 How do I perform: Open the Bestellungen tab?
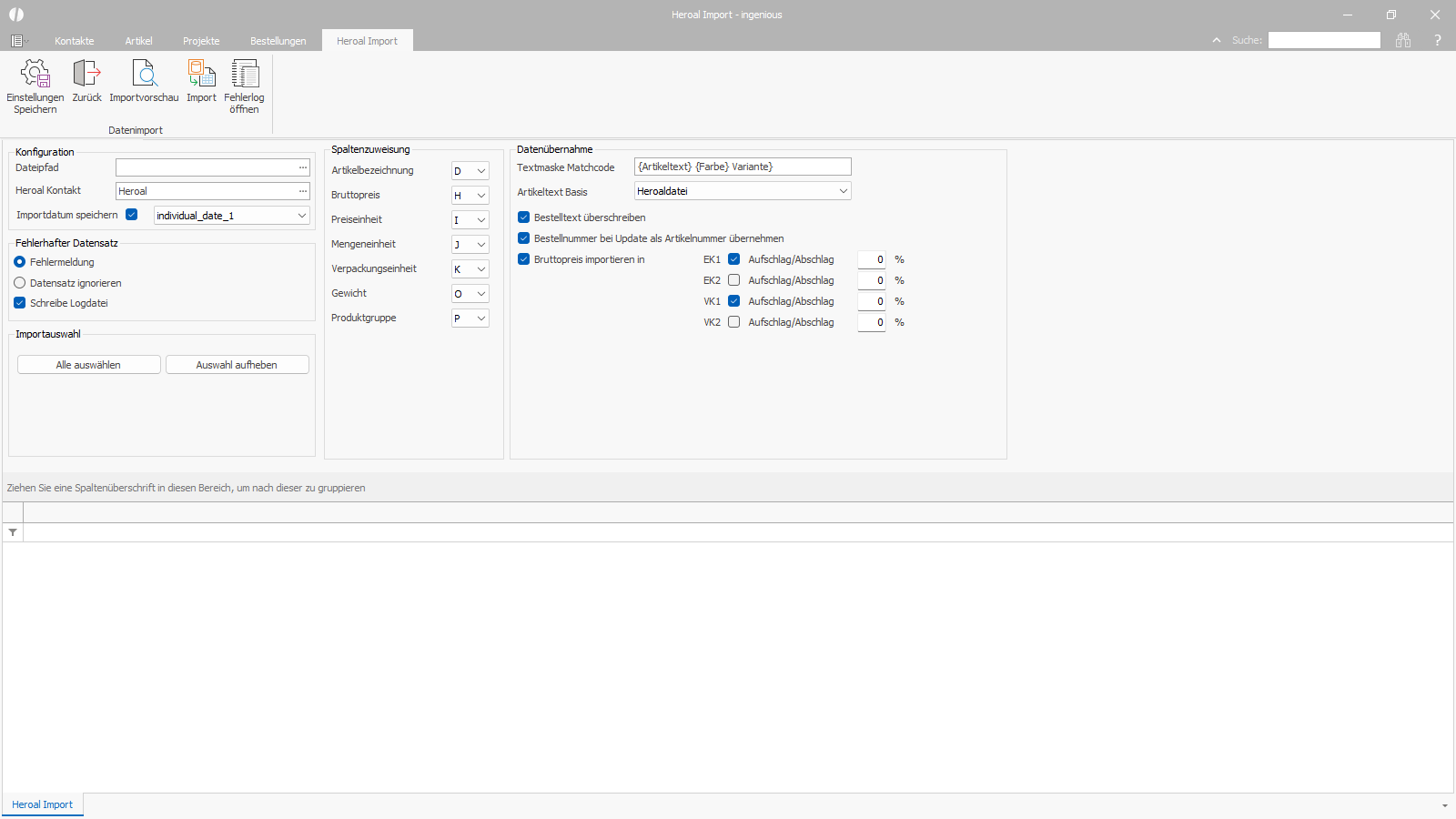[x=278, y=41]
